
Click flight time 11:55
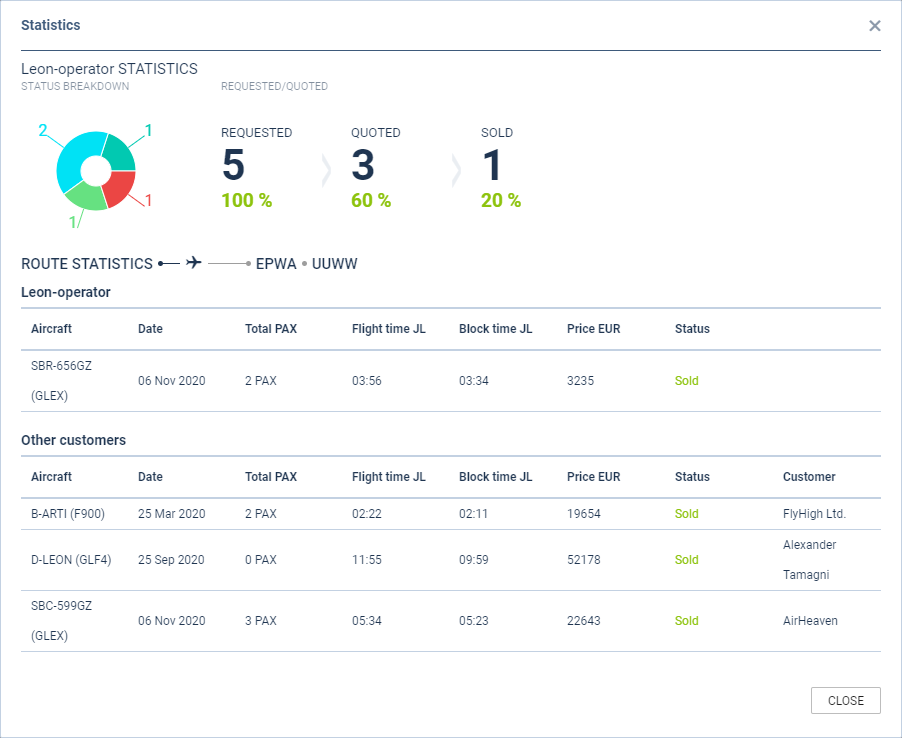coord(366,560)
